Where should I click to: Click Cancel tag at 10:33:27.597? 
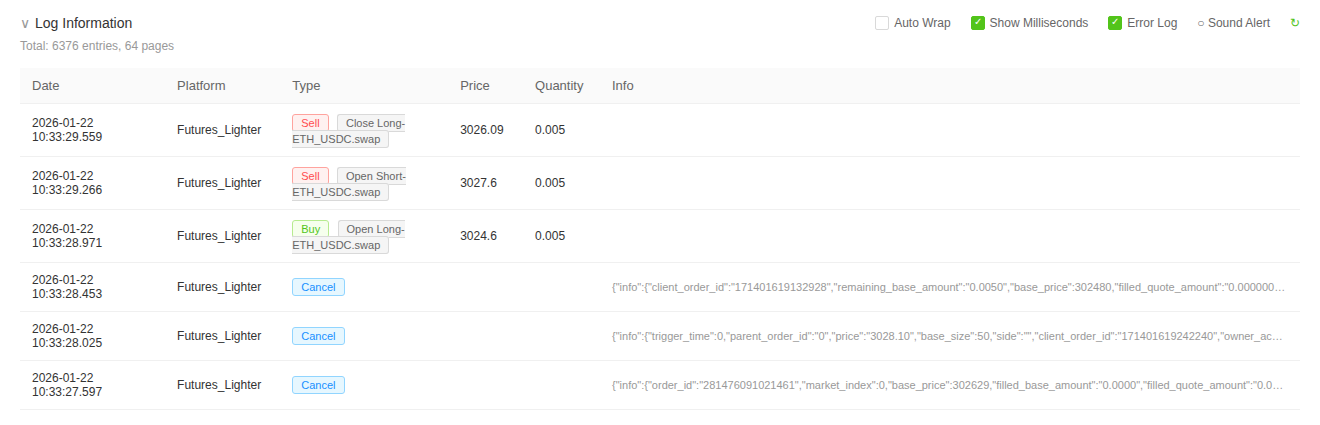[x=318, y=385]
